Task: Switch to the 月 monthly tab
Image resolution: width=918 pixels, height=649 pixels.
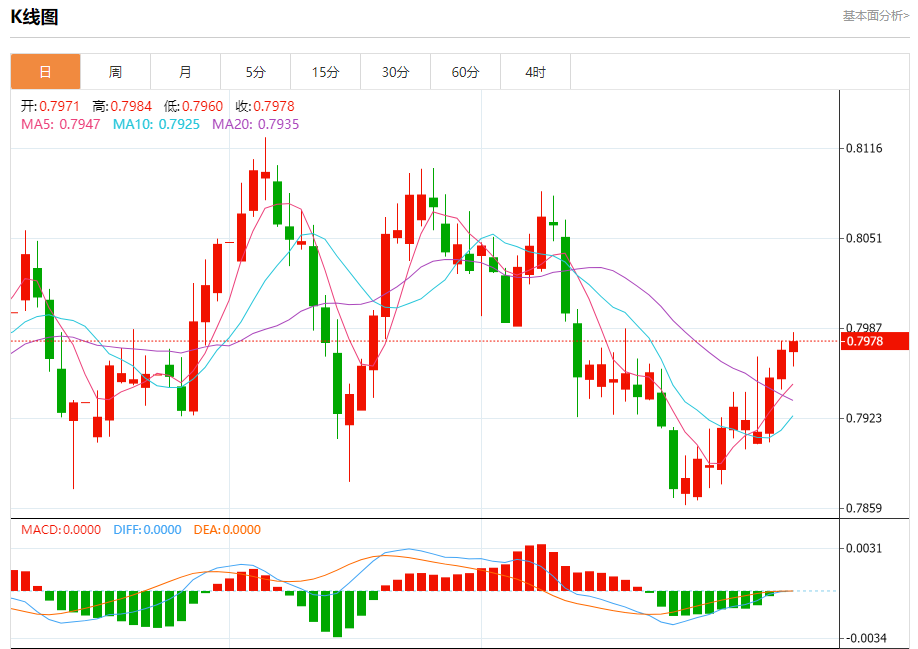Action: coord(185,72)
